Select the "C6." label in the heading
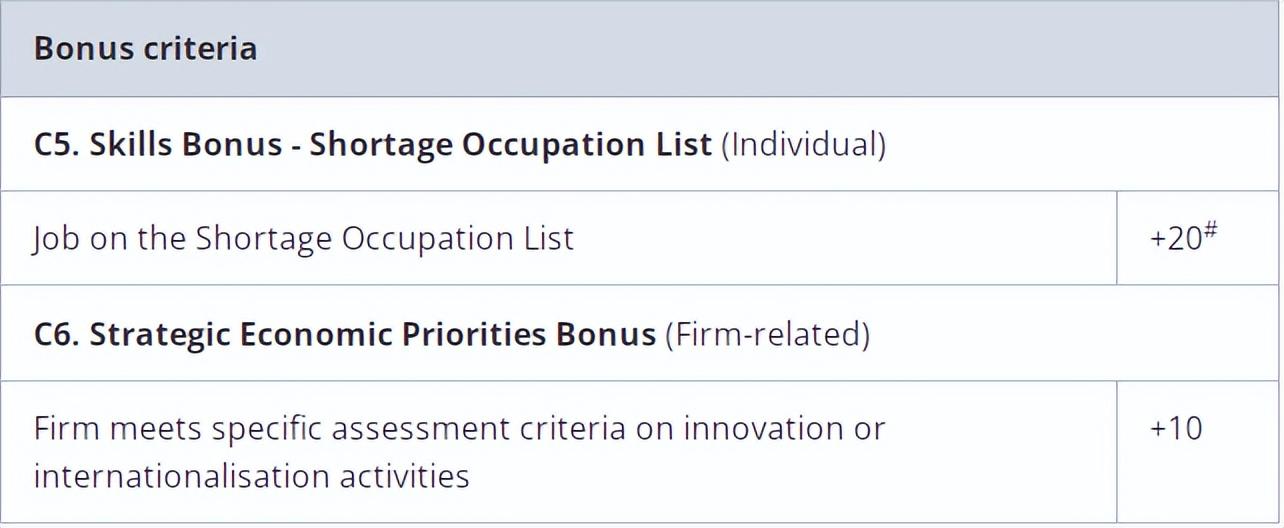Image resolution: width=1284 pixels, height=528 pixels. point(57,334)
